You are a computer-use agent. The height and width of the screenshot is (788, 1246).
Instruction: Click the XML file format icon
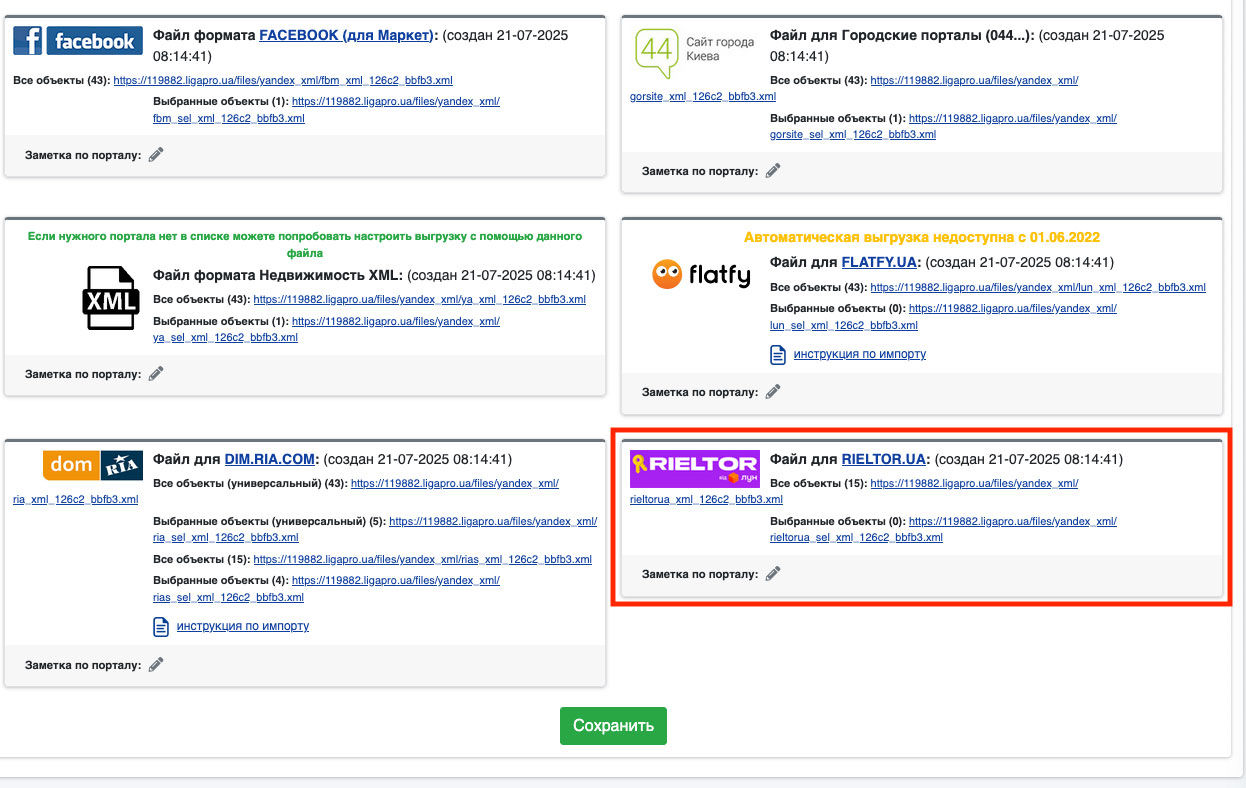coord(109,297)
